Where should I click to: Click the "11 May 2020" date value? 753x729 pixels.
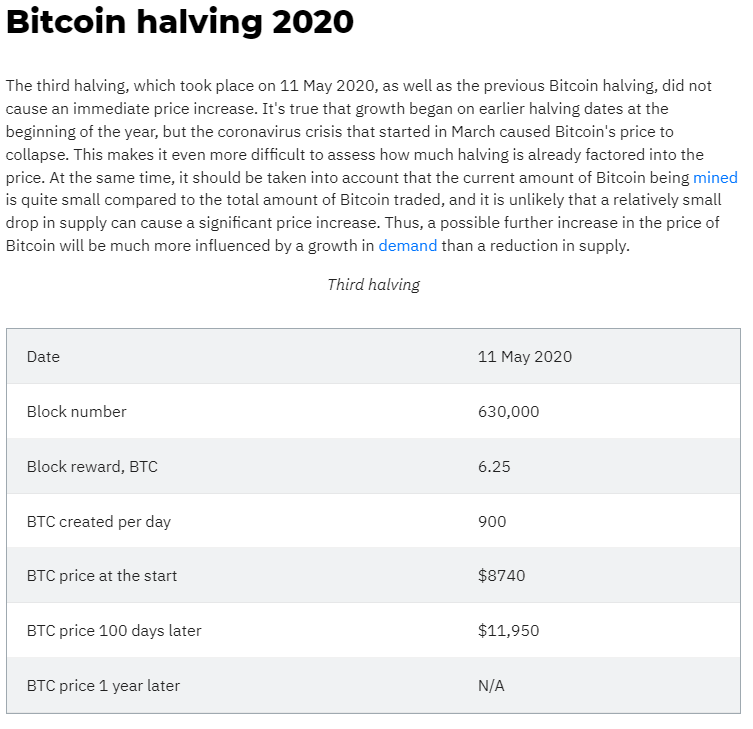pos(525,357)
